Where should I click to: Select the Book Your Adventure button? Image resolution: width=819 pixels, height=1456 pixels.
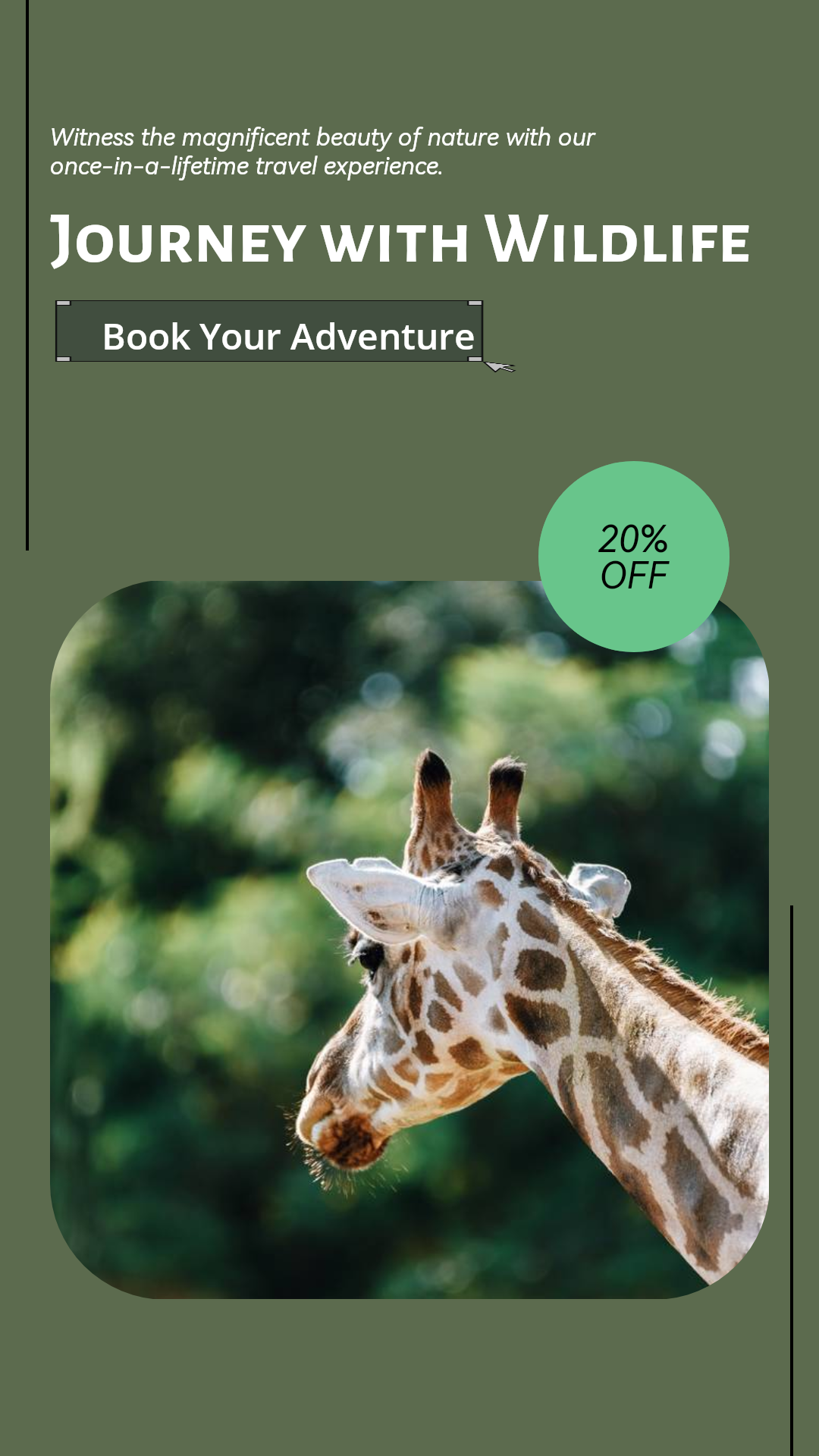point(269,331)
